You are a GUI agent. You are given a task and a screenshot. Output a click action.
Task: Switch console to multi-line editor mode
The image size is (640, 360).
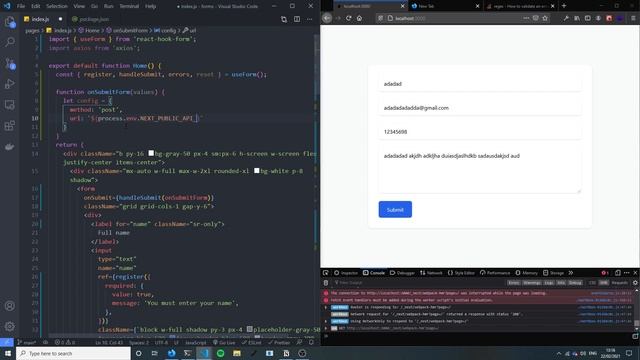point(635,336)
